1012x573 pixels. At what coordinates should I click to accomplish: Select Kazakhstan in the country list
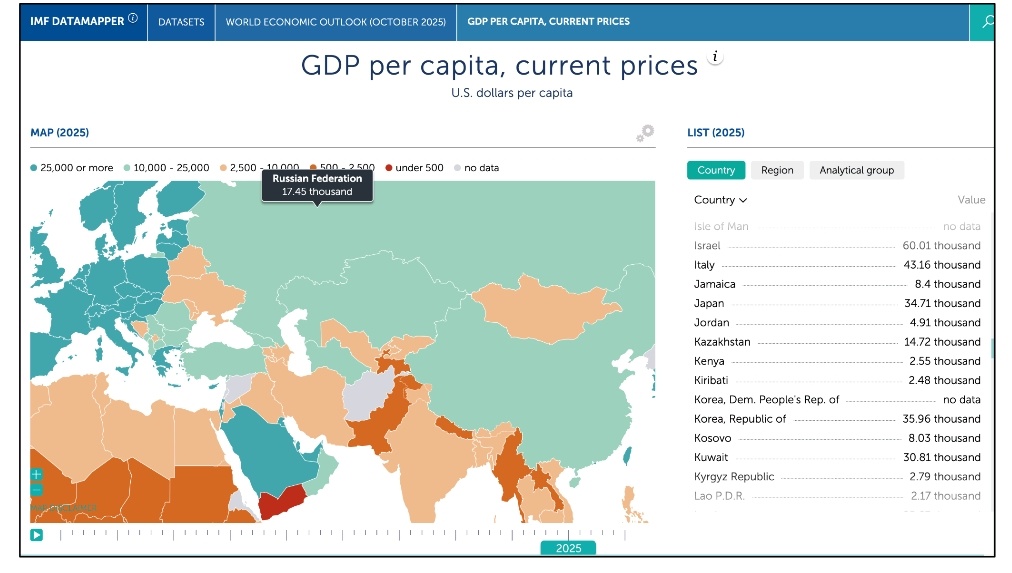tap(722, 342)
